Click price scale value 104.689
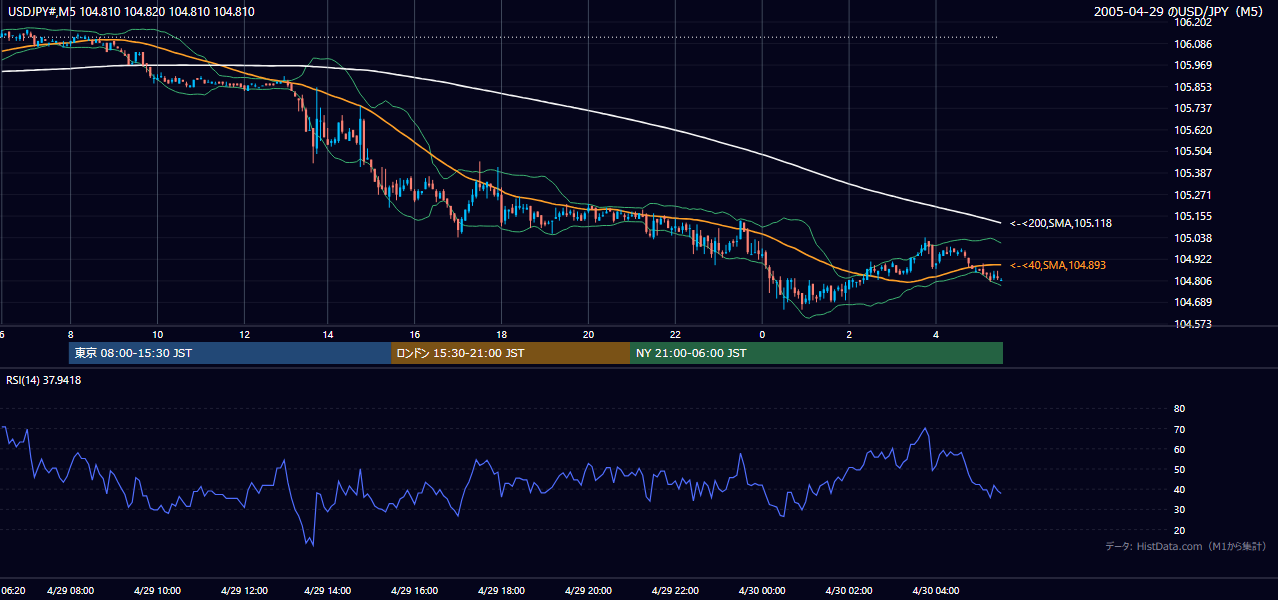Screen dimensions: 1278x600 click(x=1193, y=303)
